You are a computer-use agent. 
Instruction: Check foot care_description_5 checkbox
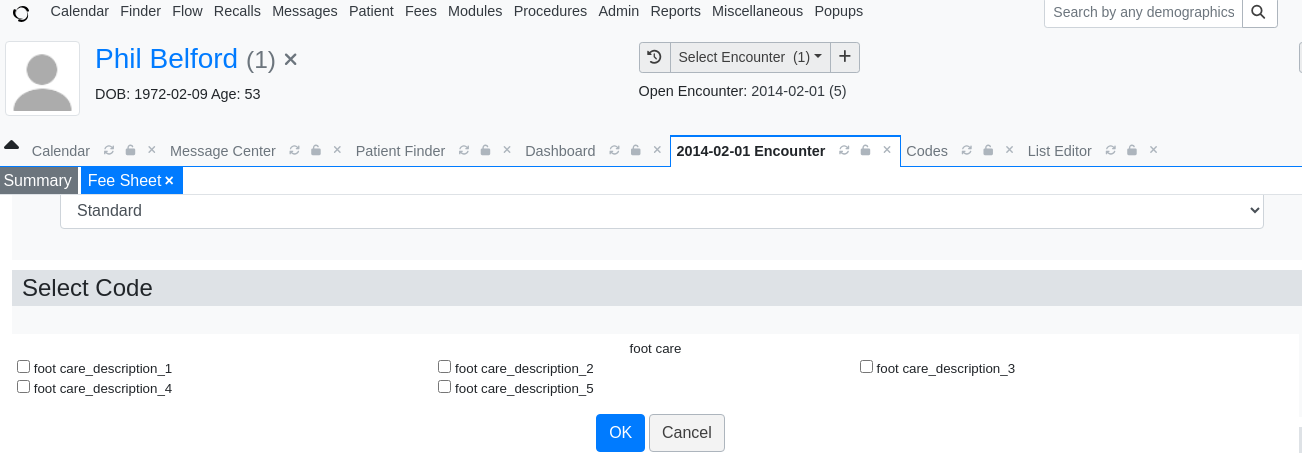tap(445, 386)
